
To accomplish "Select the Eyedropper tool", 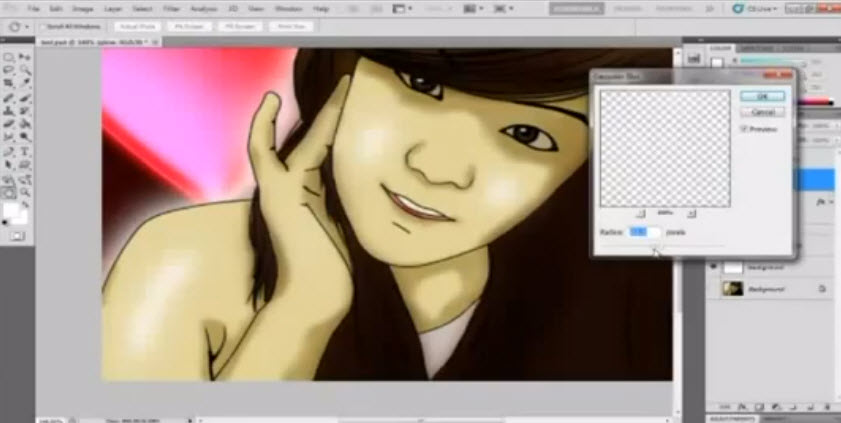I will (x=25, y=83).
